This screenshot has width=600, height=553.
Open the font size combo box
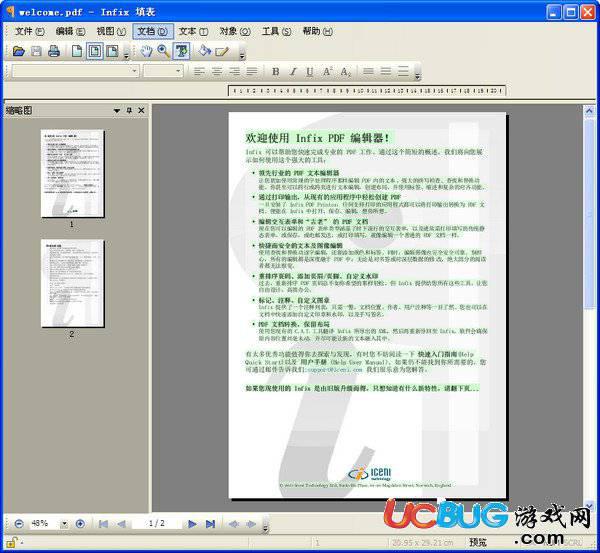click(163, 71)
